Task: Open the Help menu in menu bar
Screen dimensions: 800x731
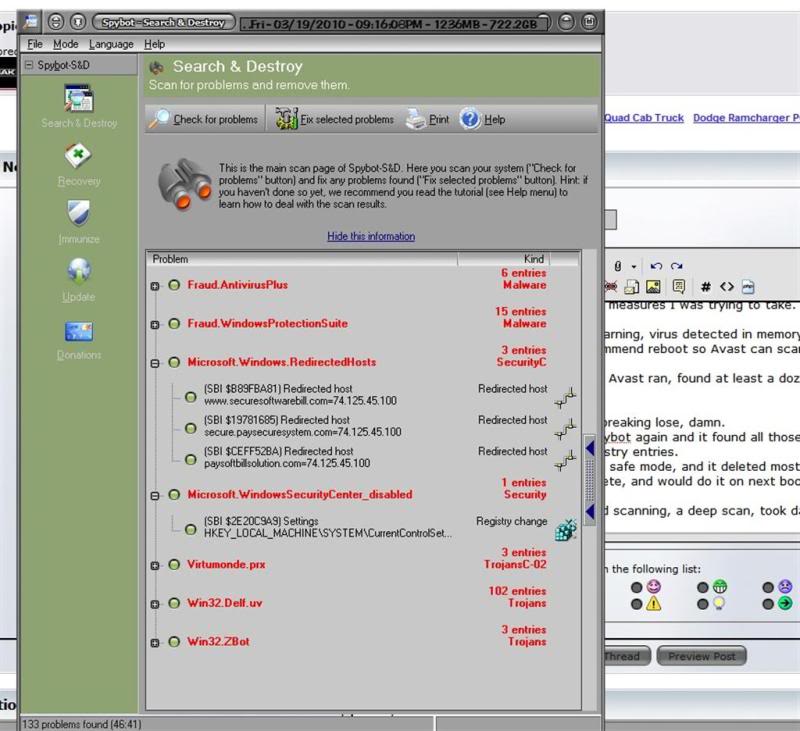Action: (x=154, y=44)
